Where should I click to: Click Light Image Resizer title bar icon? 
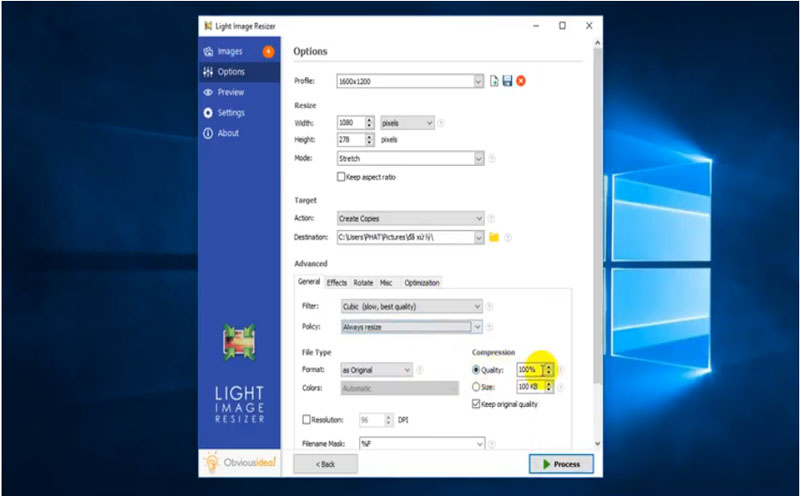(208, 26)
